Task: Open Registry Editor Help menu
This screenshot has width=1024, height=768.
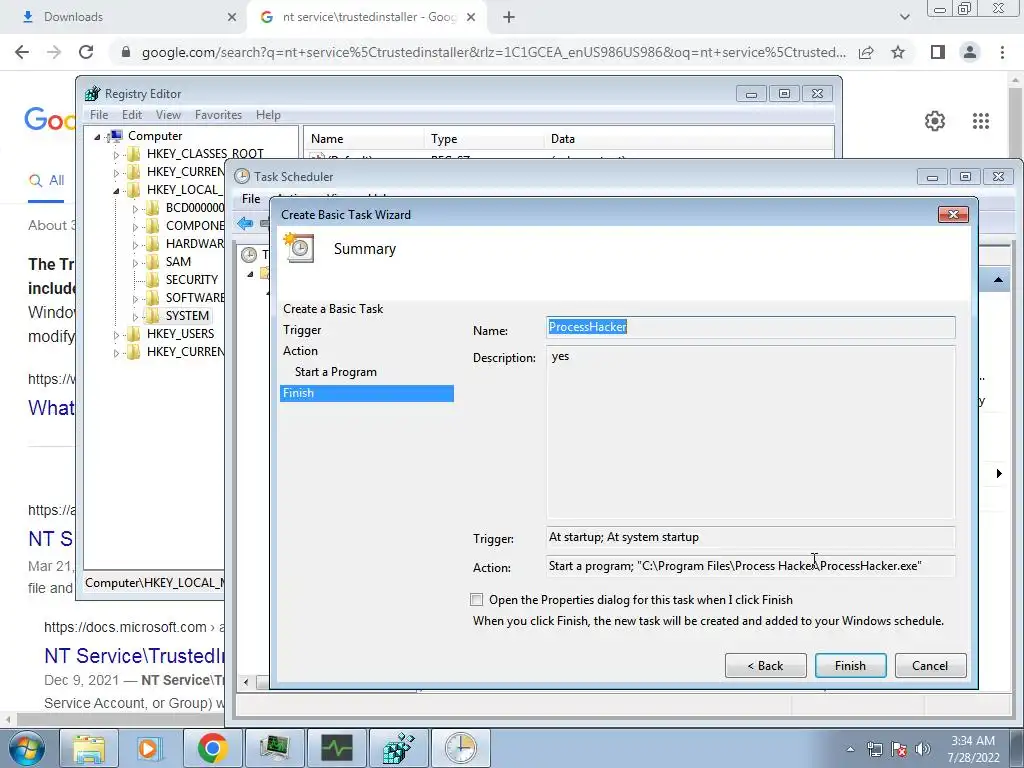Action: [268, 114]
